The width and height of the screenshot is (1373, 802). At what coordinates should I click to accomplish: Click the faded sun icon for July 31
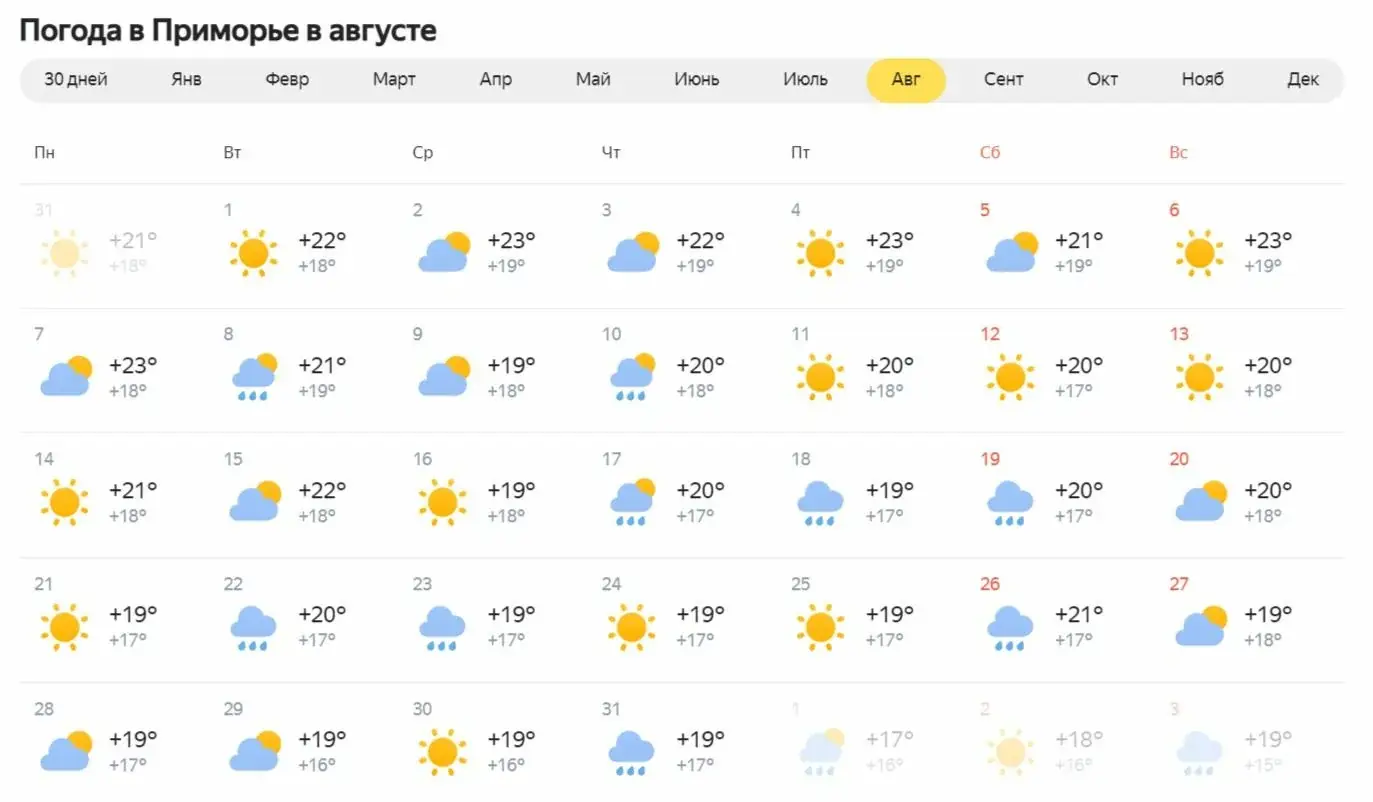click(65, 253)
